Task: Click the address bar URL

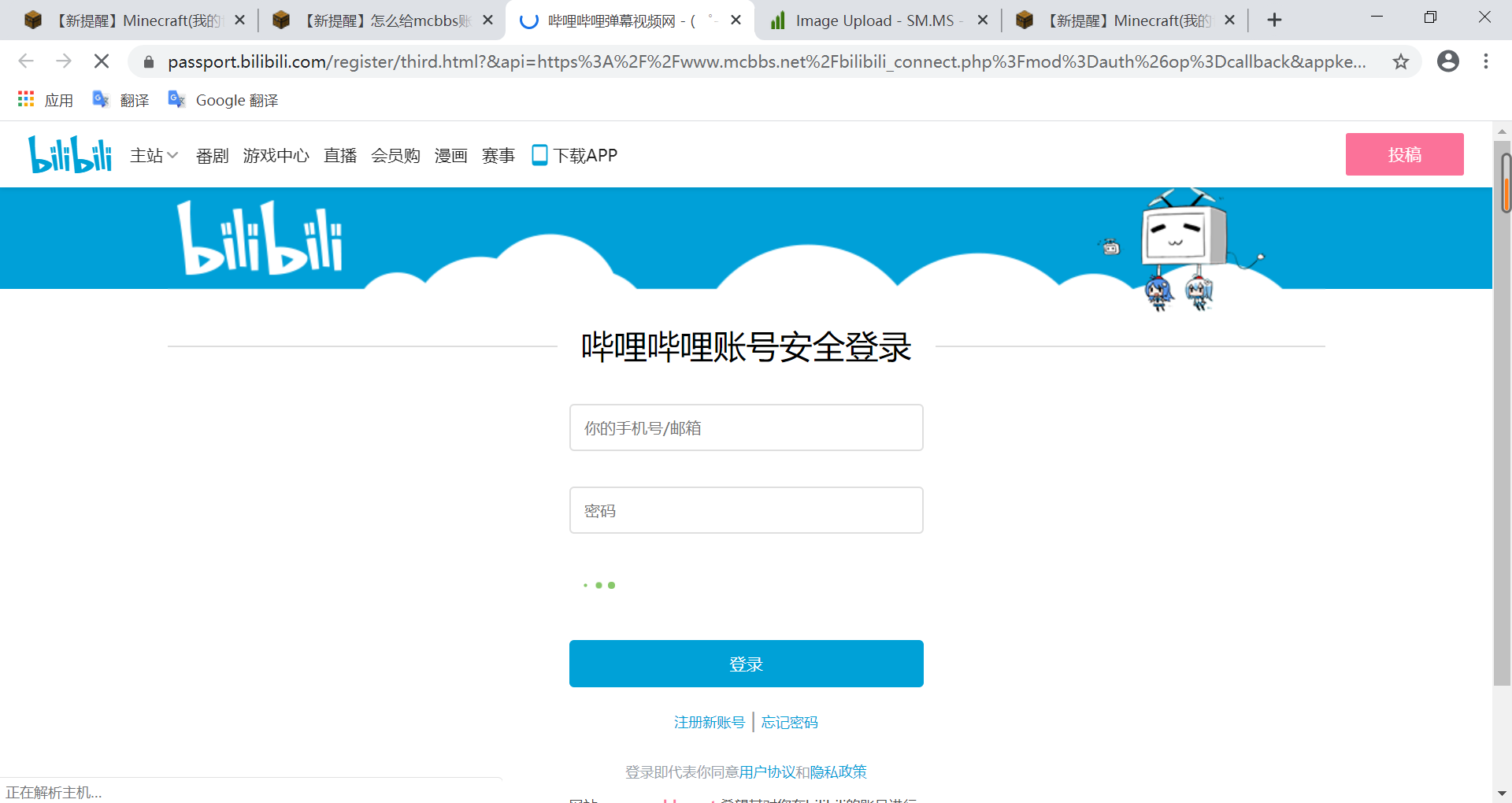Action: (766, 61)
